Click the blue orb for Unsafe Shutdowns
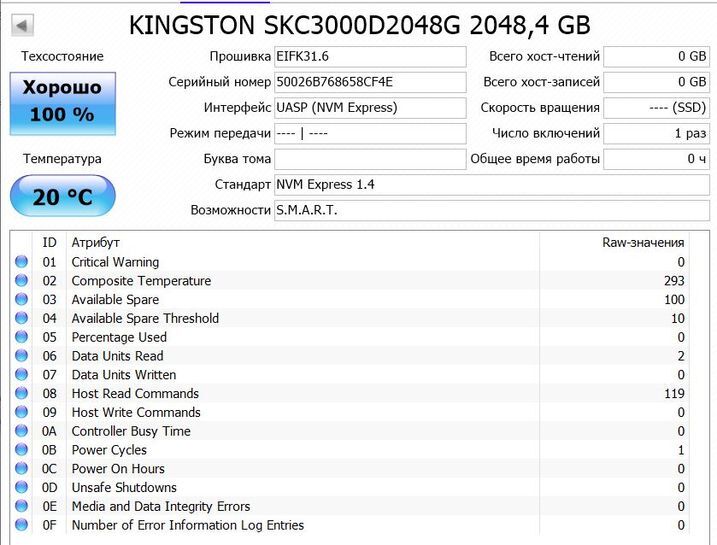This screenshot has height=545, width=717. tap(21, 488)
